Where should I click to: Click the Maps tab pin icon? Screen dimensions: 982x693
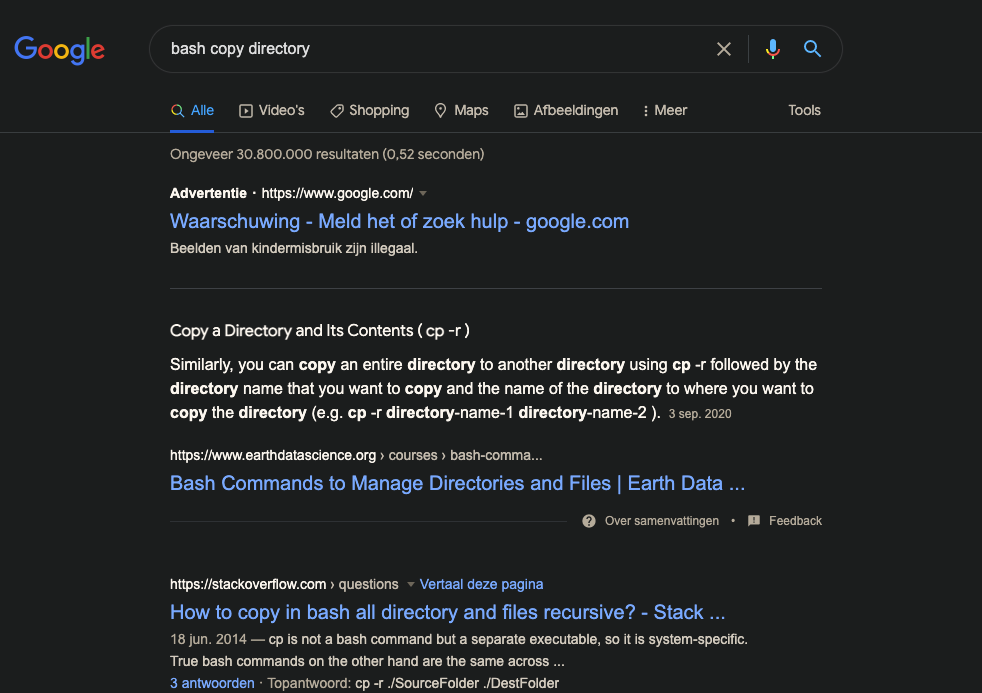441,111
